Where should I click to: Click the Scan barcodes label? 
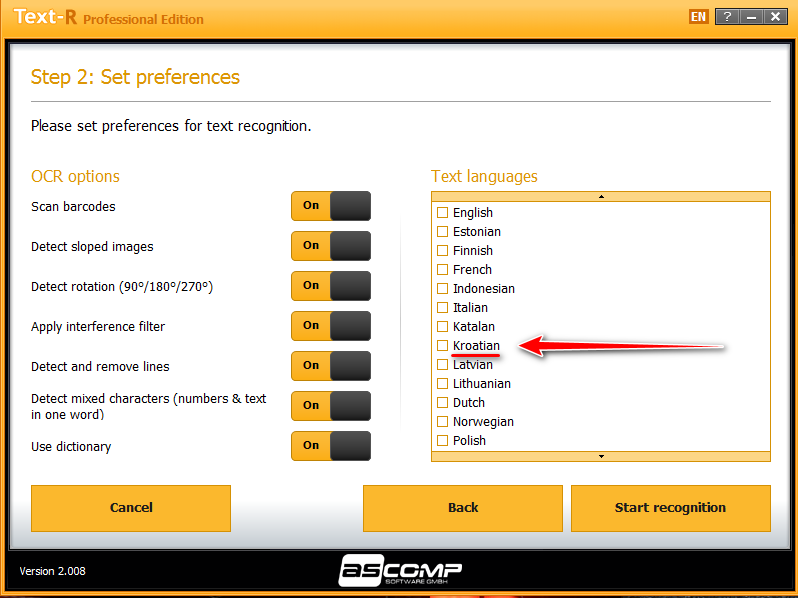coord(73,207)
